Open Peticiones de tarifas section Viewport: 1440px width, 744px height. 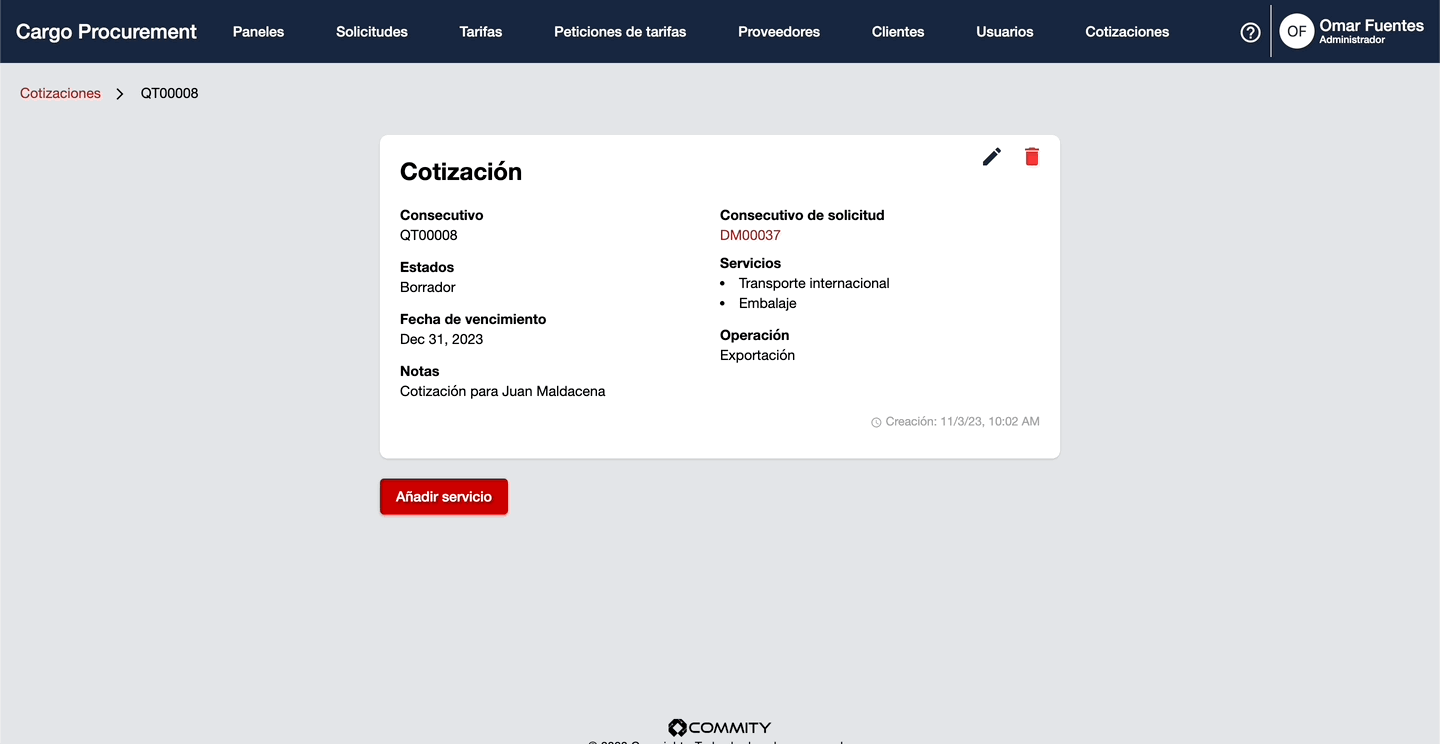point(620,32)
